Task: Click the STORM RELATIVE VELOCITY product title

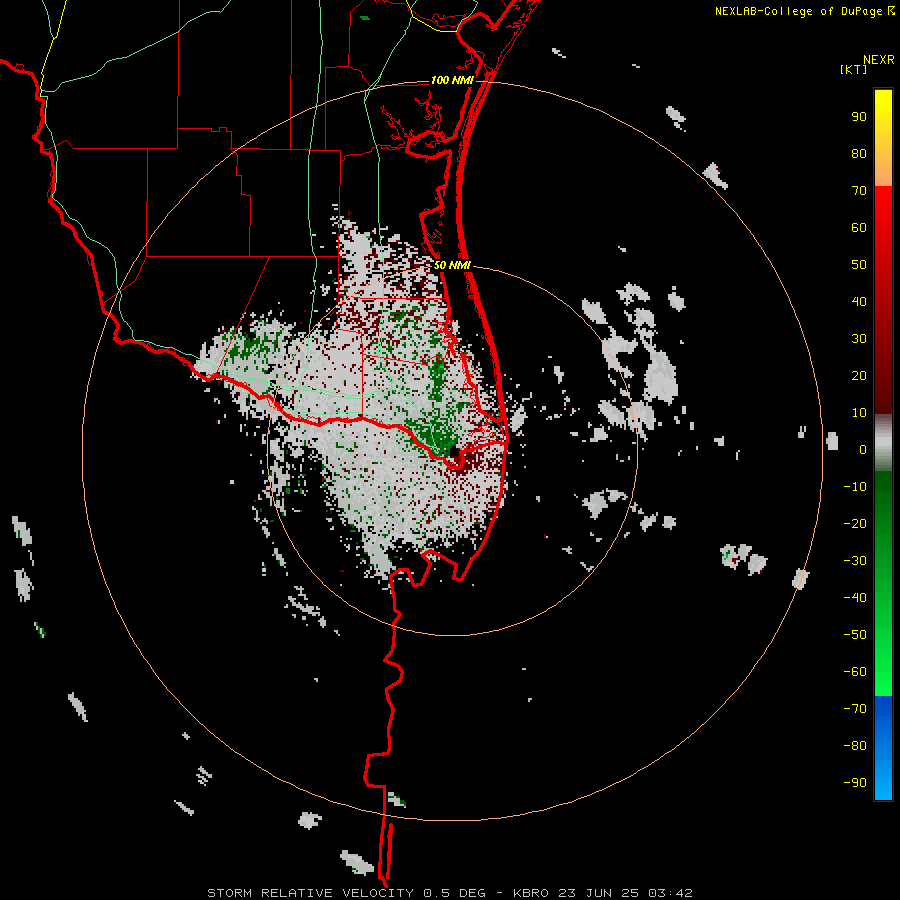Action: (x=310, y=893)
